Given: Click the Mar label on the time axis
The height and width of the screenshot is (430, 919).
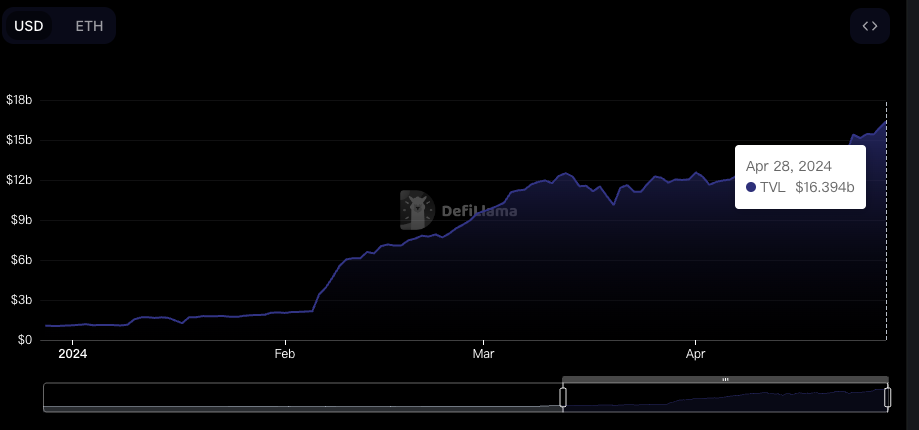Looking at the screenshot, I should (x=483, y=353).
